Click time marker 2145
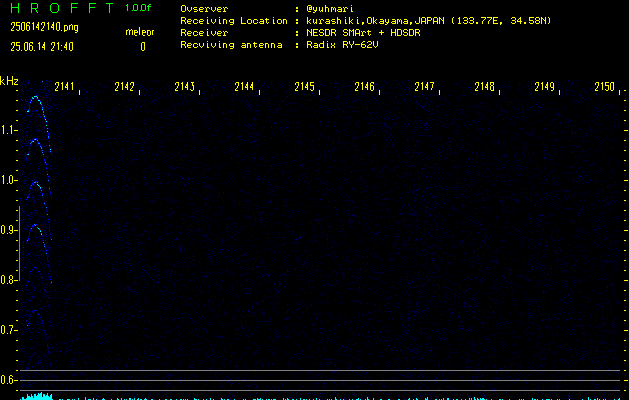The height and width of the screenshot is (400, 629). pos(304,87)
